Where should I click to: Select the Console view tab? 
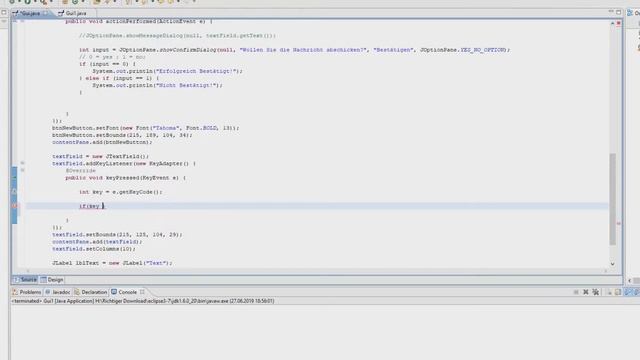124,292
